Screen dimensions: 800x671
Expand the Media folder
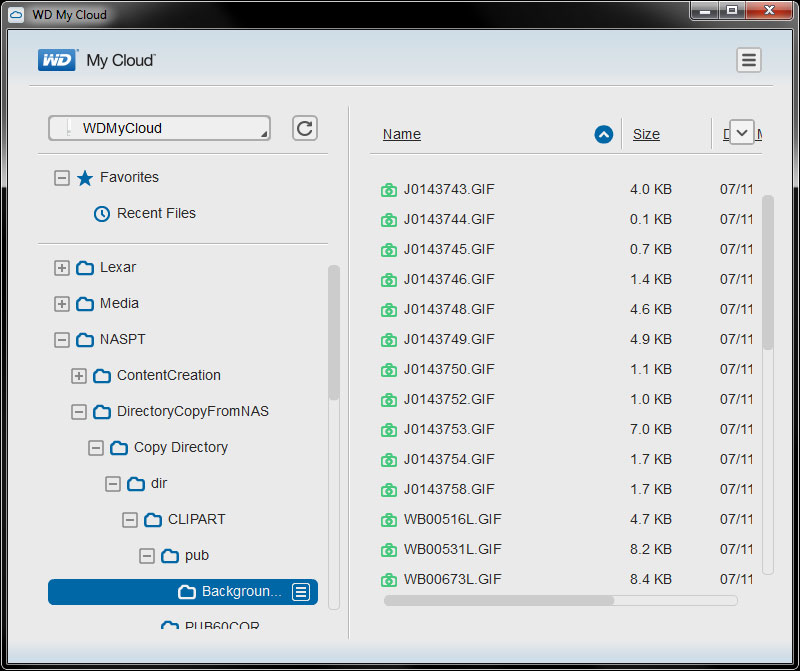tap(62, 304)
